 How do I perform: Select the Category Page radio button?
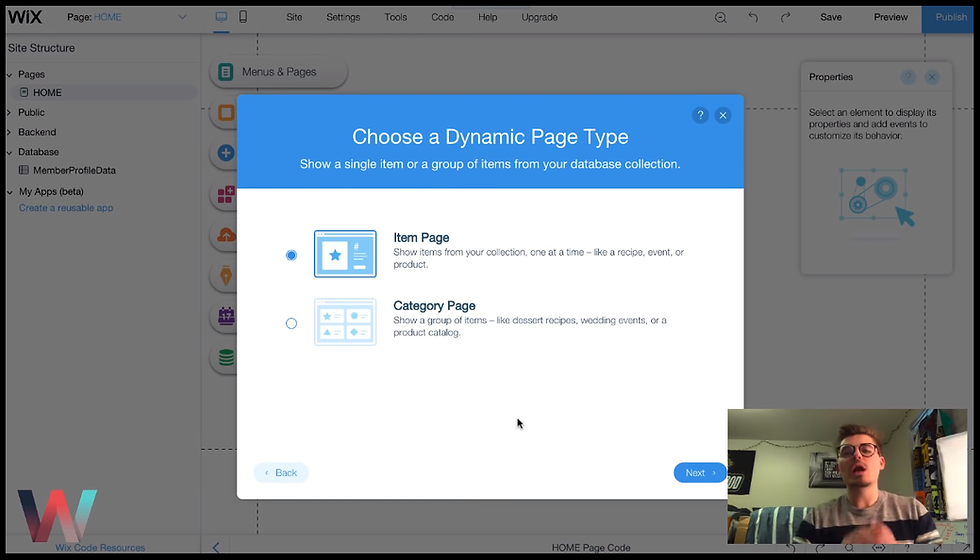[x=291, y=323]
